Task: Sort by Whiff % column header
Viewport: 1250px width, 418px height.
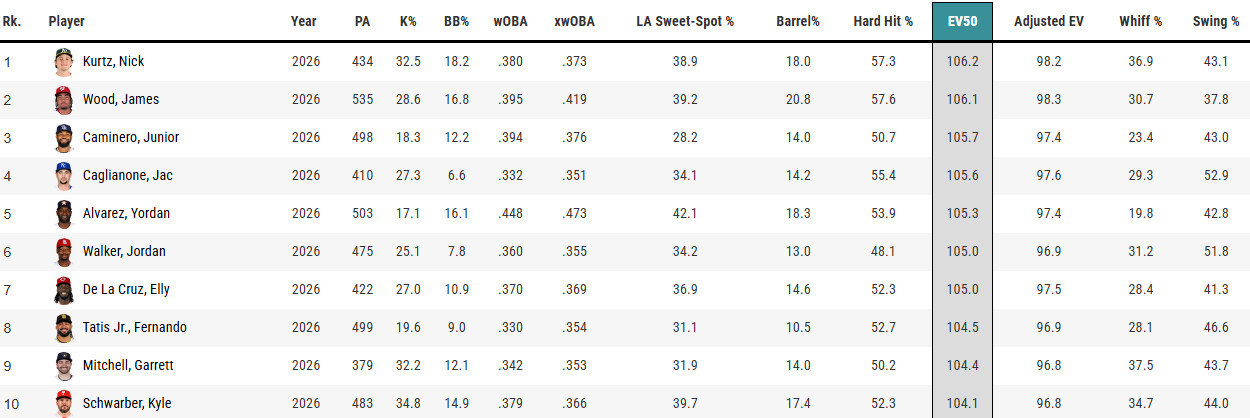Action: tap(1140, 21)
